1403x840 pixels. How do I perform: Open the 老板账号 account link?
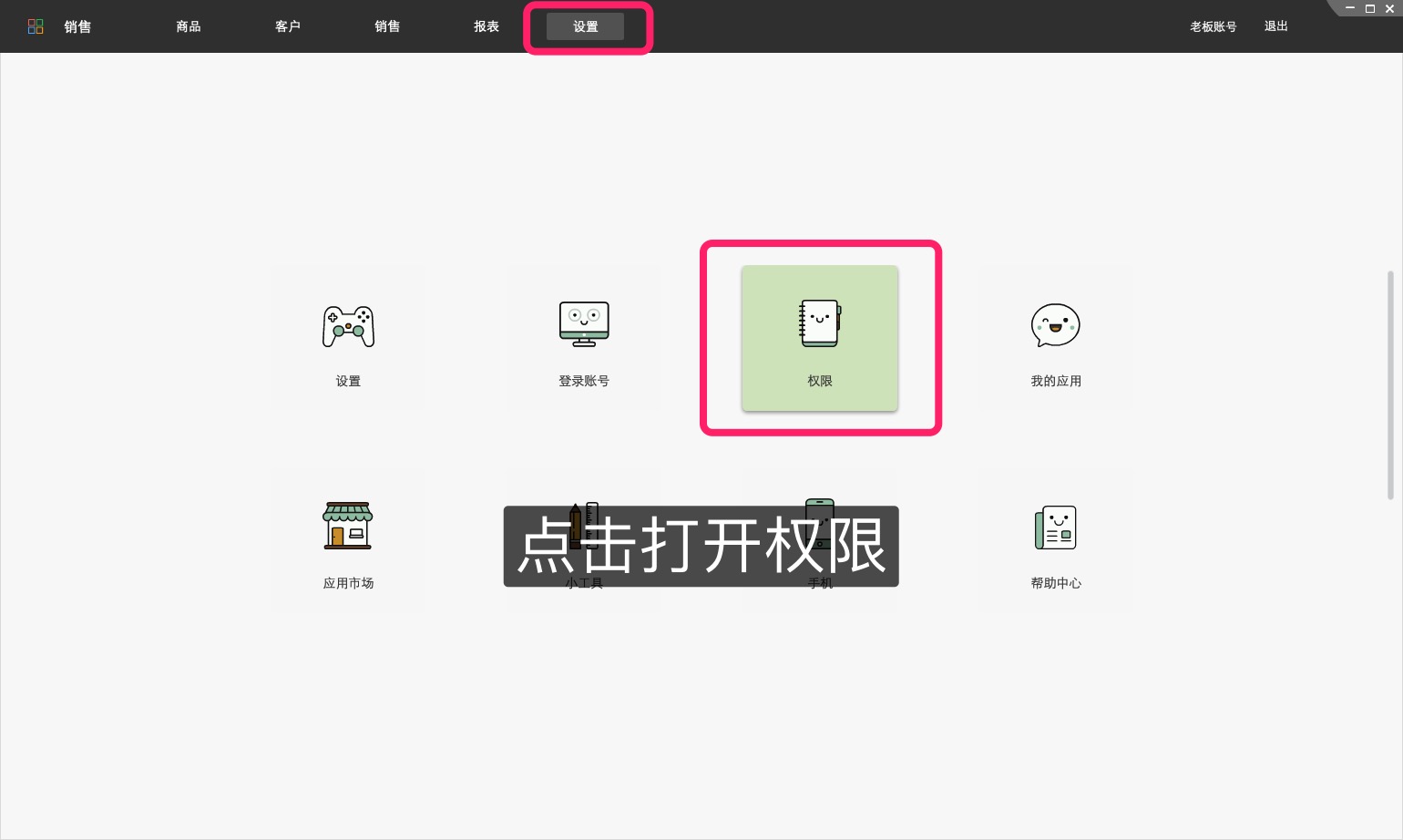[1214, 26]
